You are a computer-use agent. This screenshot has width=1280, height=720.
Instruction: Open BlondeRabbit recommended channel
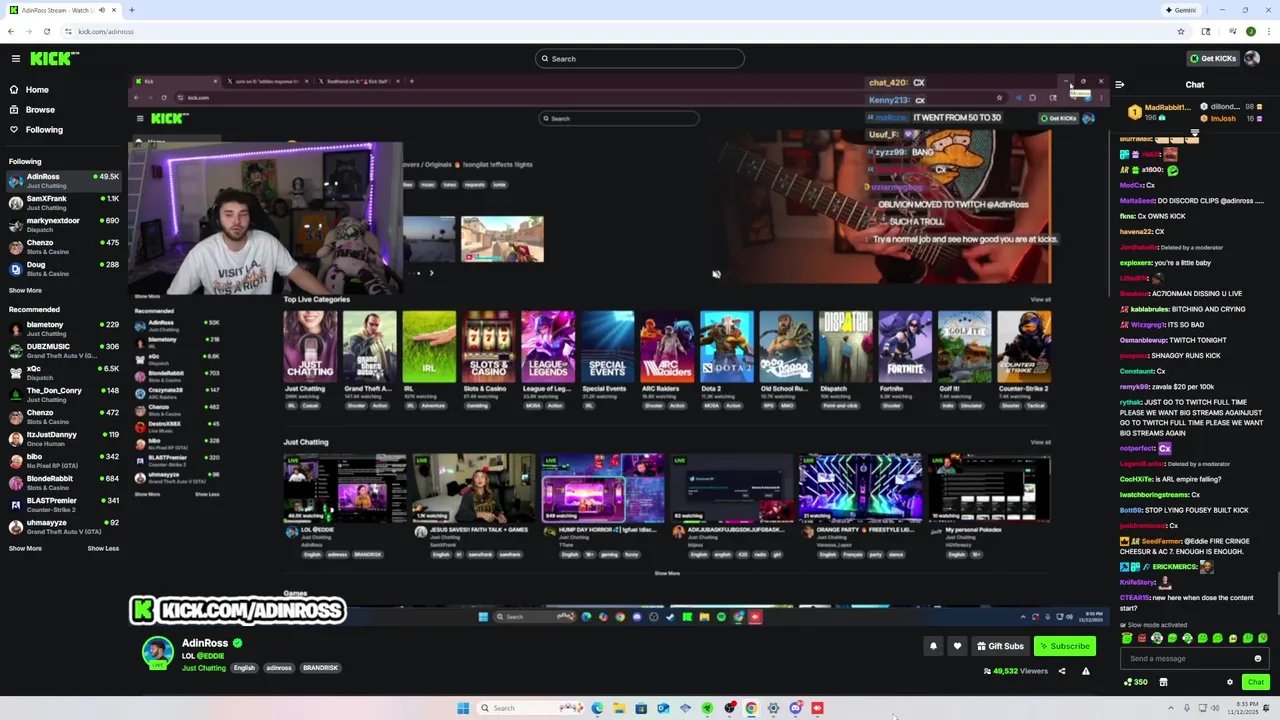(64, 482)
